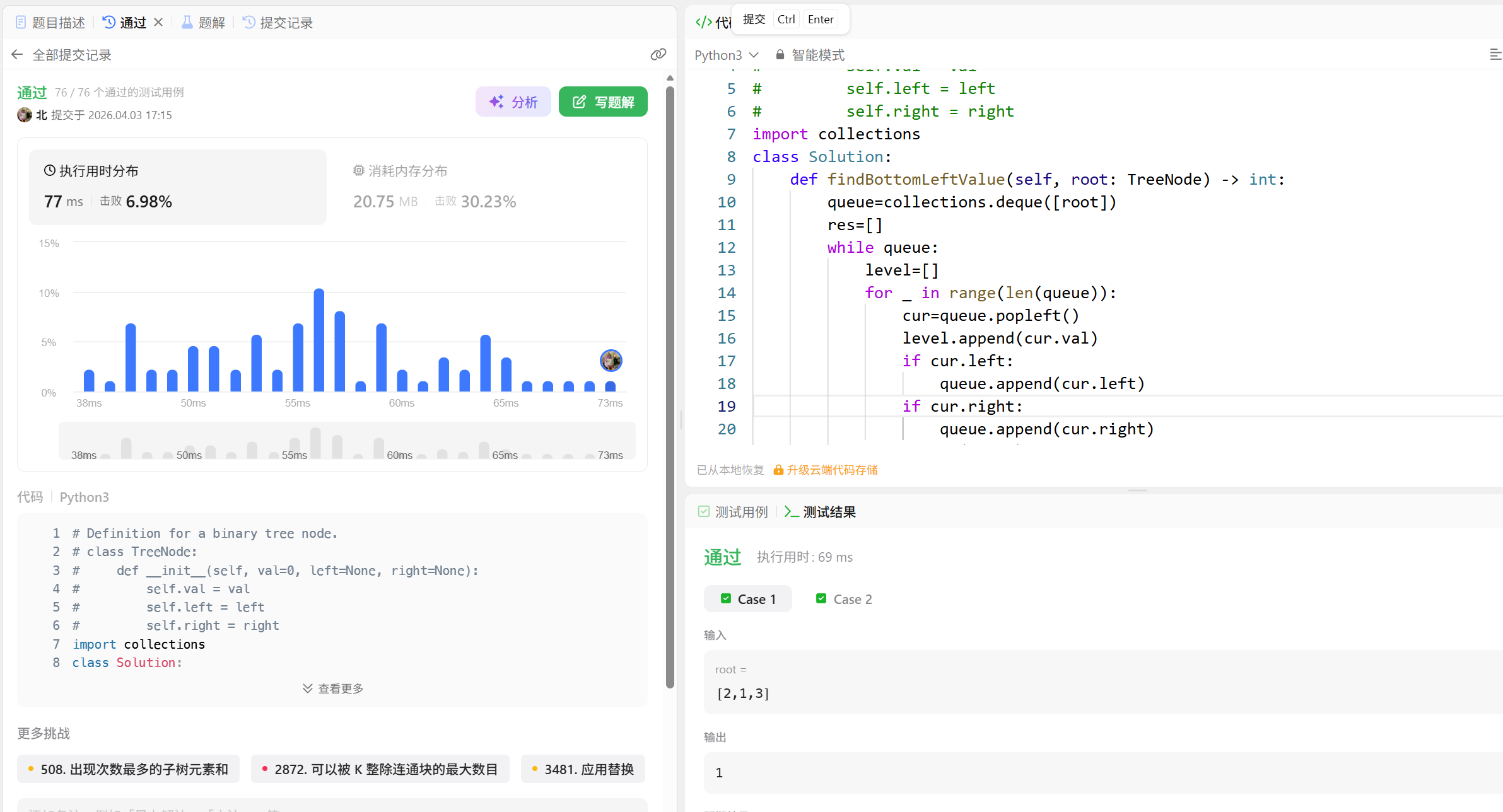Click the user avatar on the runtime chart
This screenshot has width=1503, height=812.
point(611,361)
